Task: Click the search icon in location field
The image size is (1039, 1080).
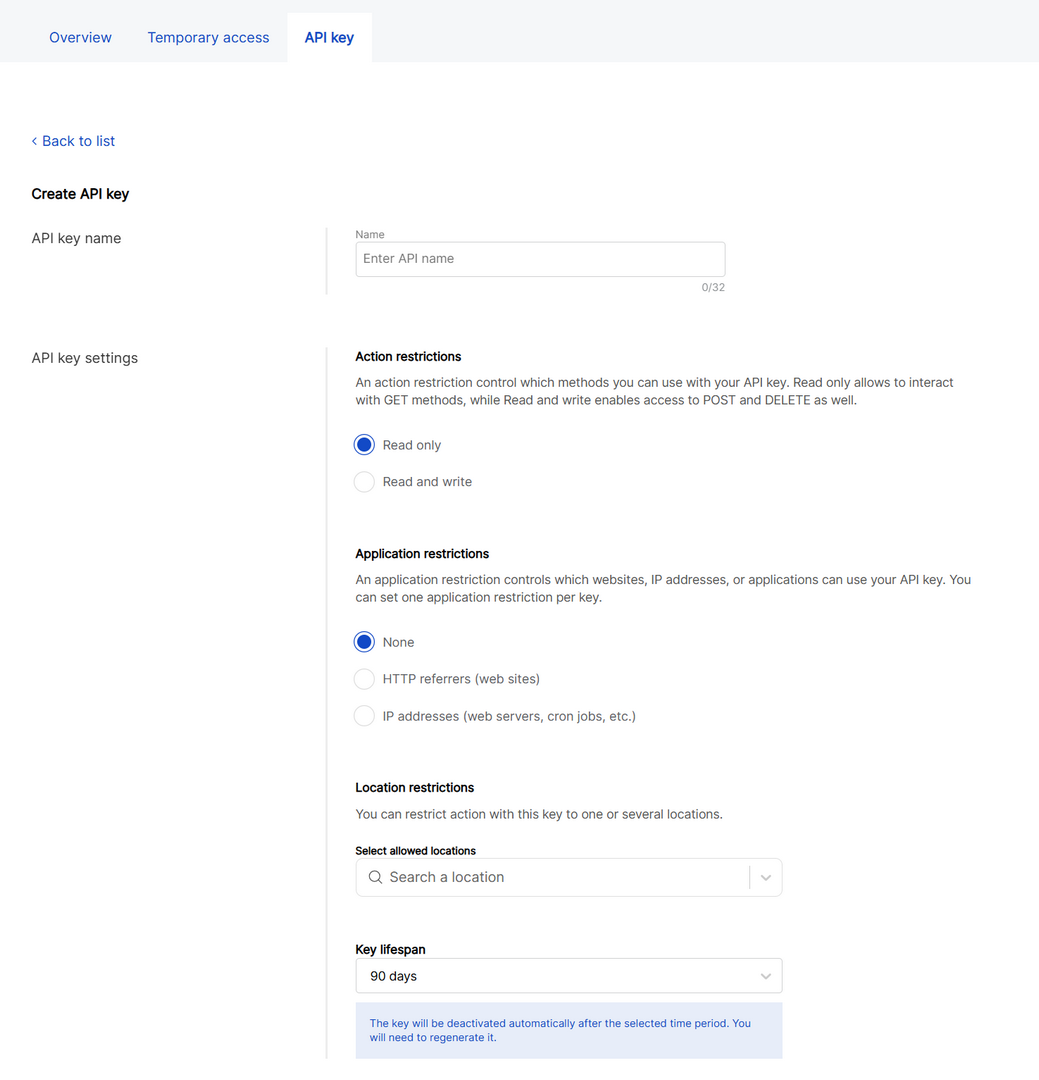Action: [x=375, y=876]
